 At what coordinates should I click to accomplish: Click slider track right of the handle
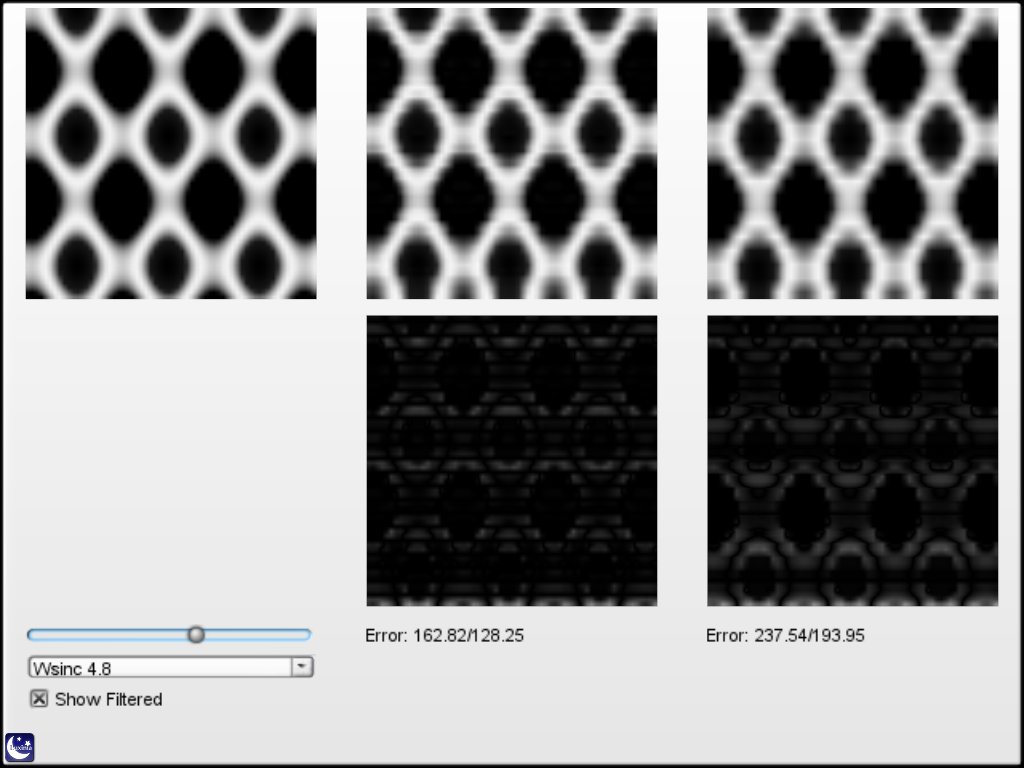tap(255, 634)
